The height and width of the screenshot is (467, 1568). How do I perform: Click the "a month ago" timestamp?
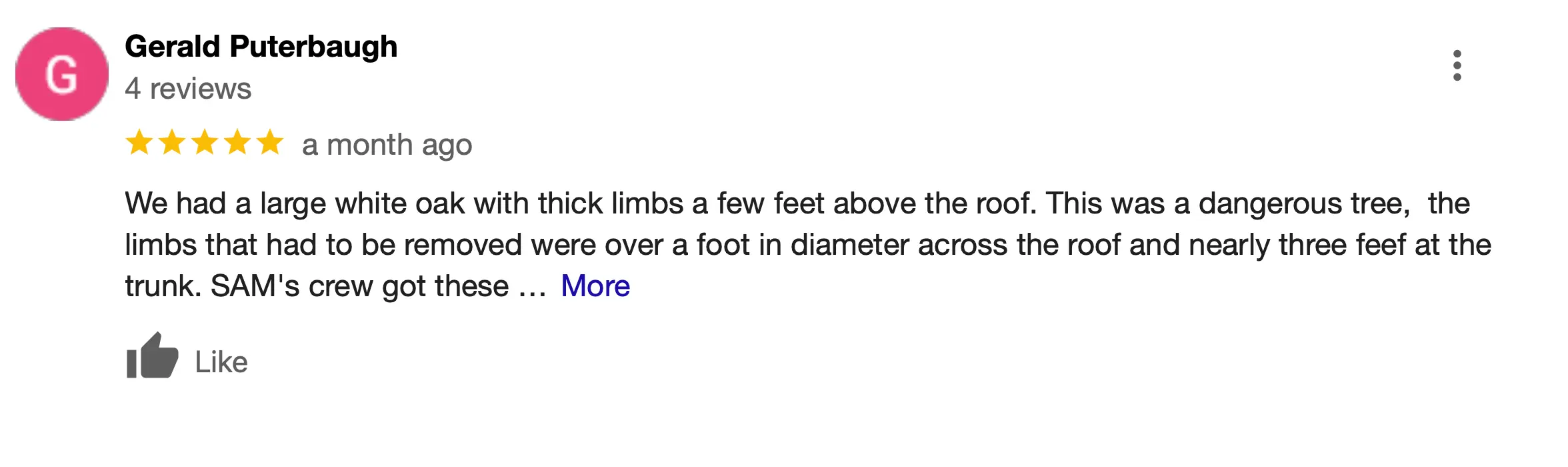[x=387, y=145]
